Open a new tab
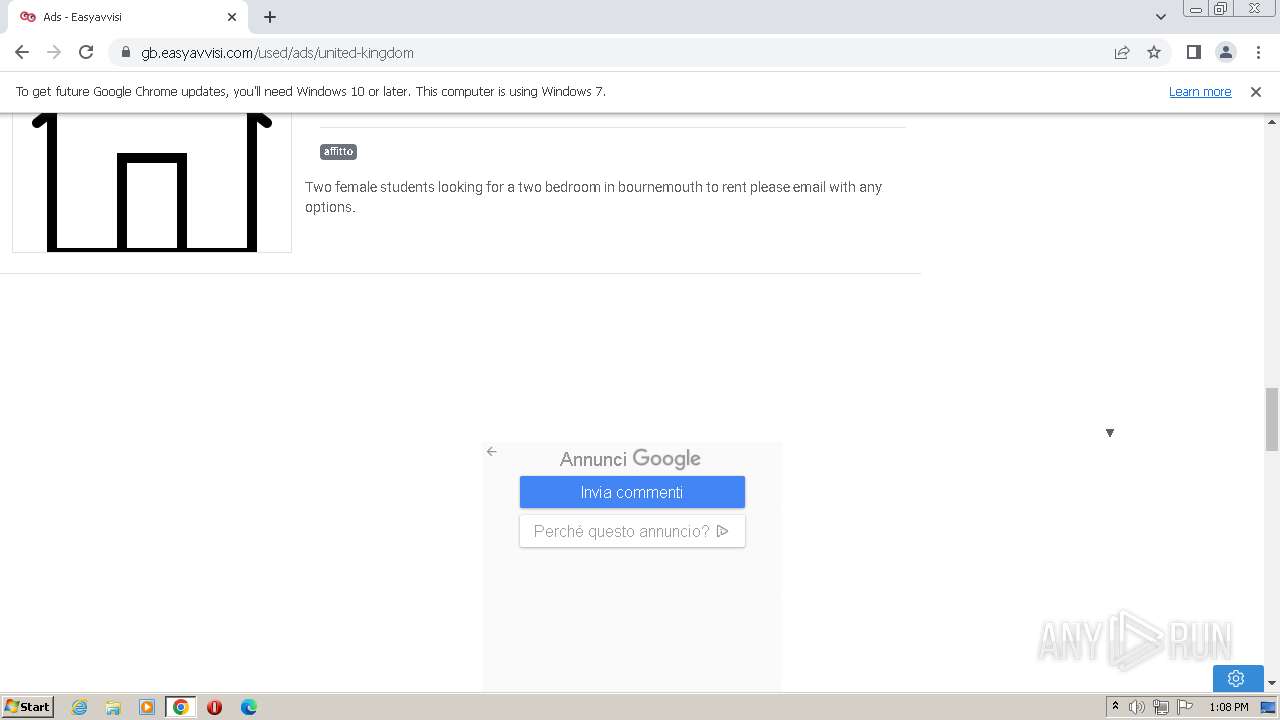 [x=270, y=17]
